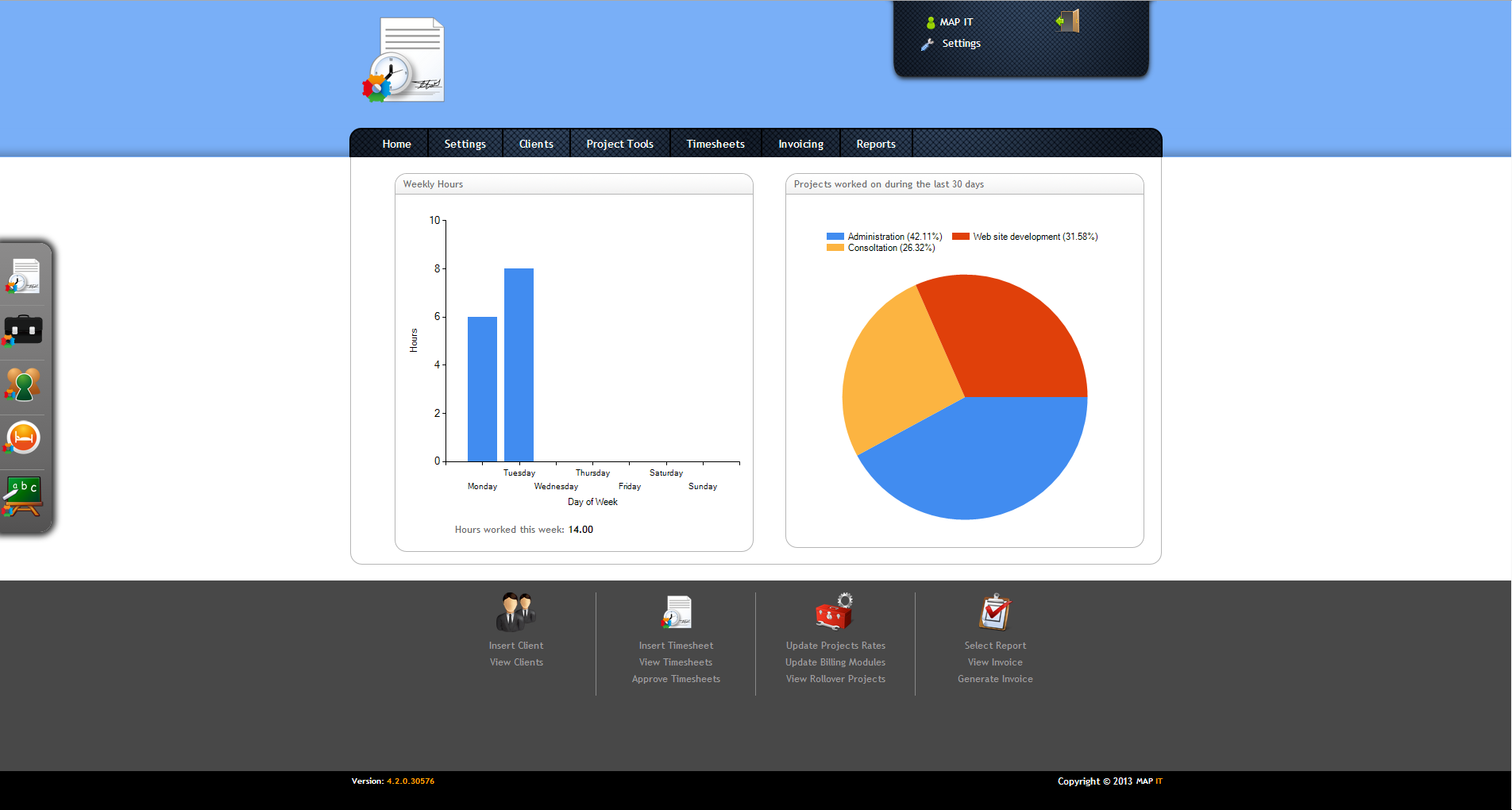
Task: Open the Reports menu
Action: [x=876, y=144]
